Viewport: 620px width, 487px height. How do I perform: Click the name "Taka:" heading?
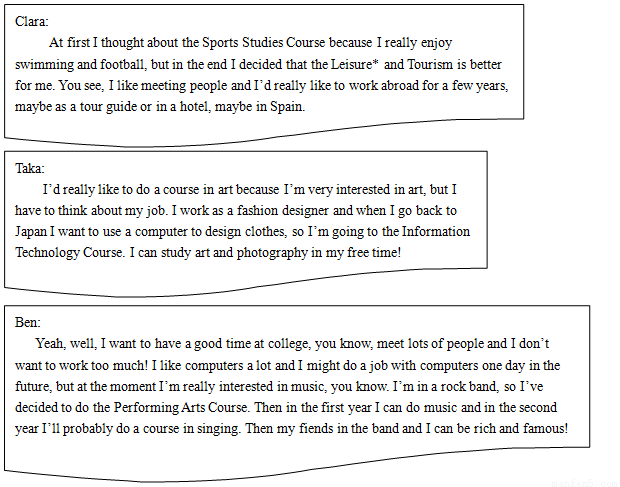tap(30, 168)
